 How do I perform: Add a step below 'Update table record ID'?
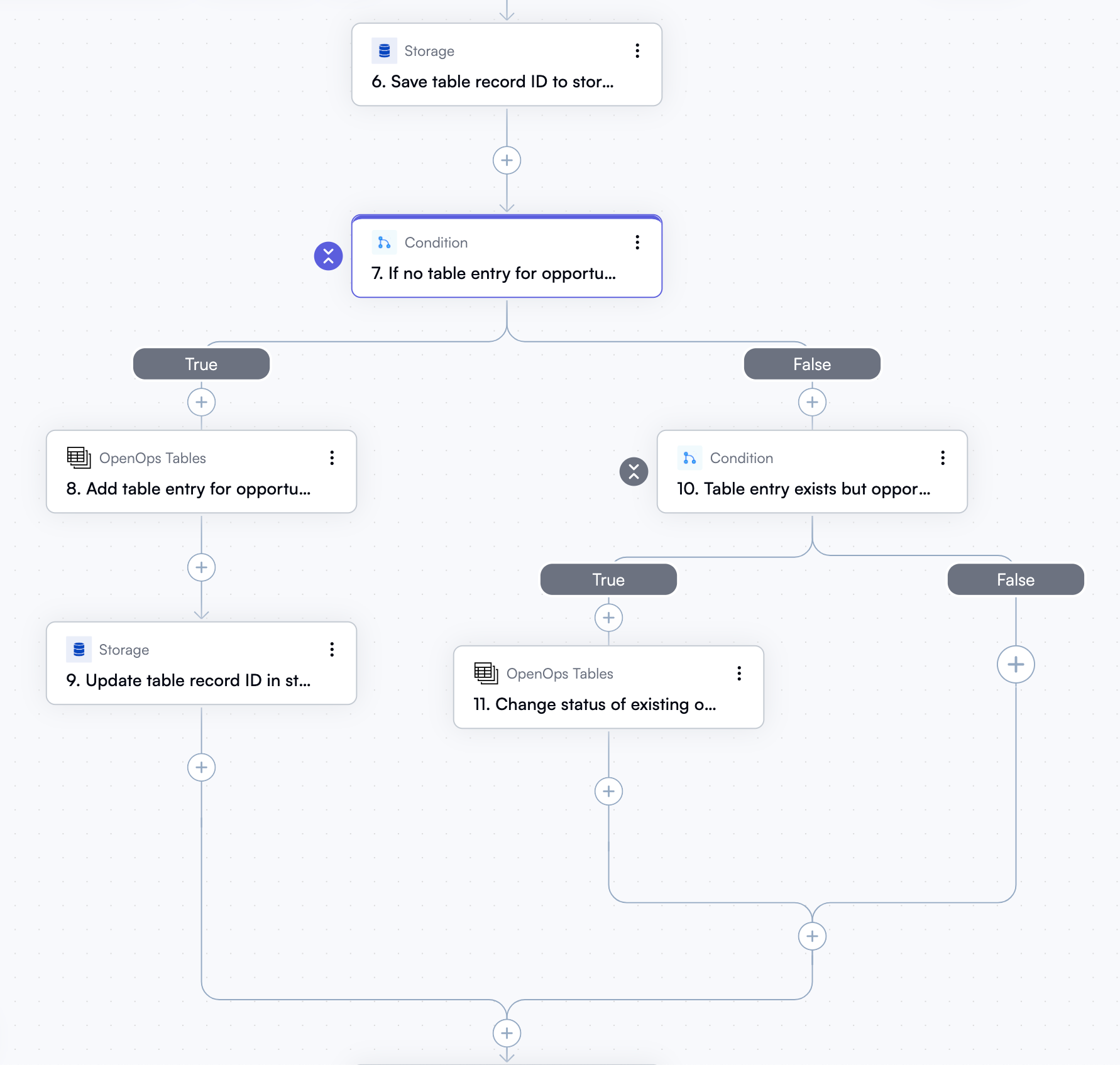(x=201, y=767)
